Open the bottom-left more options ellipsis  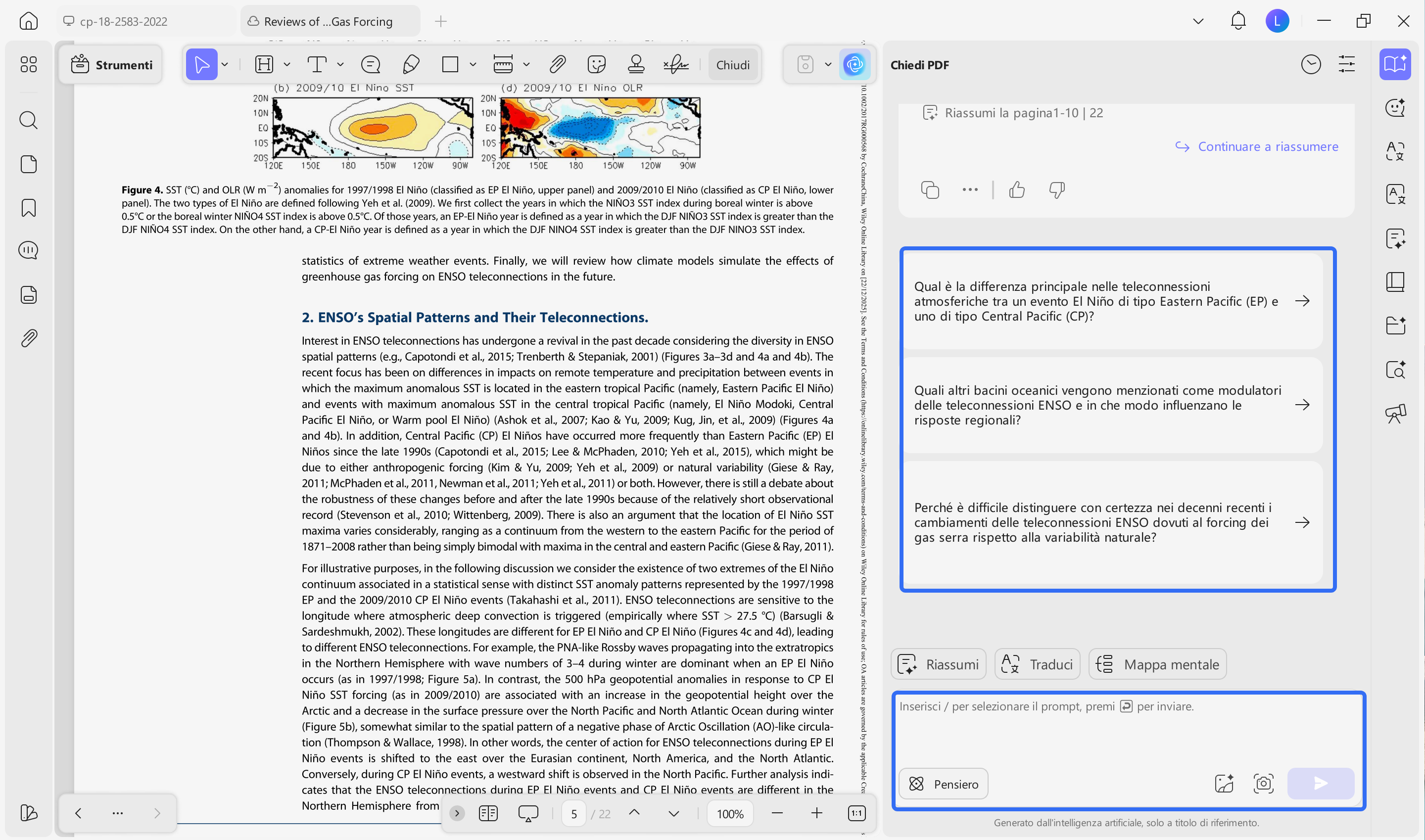click(x=118, y=814)
